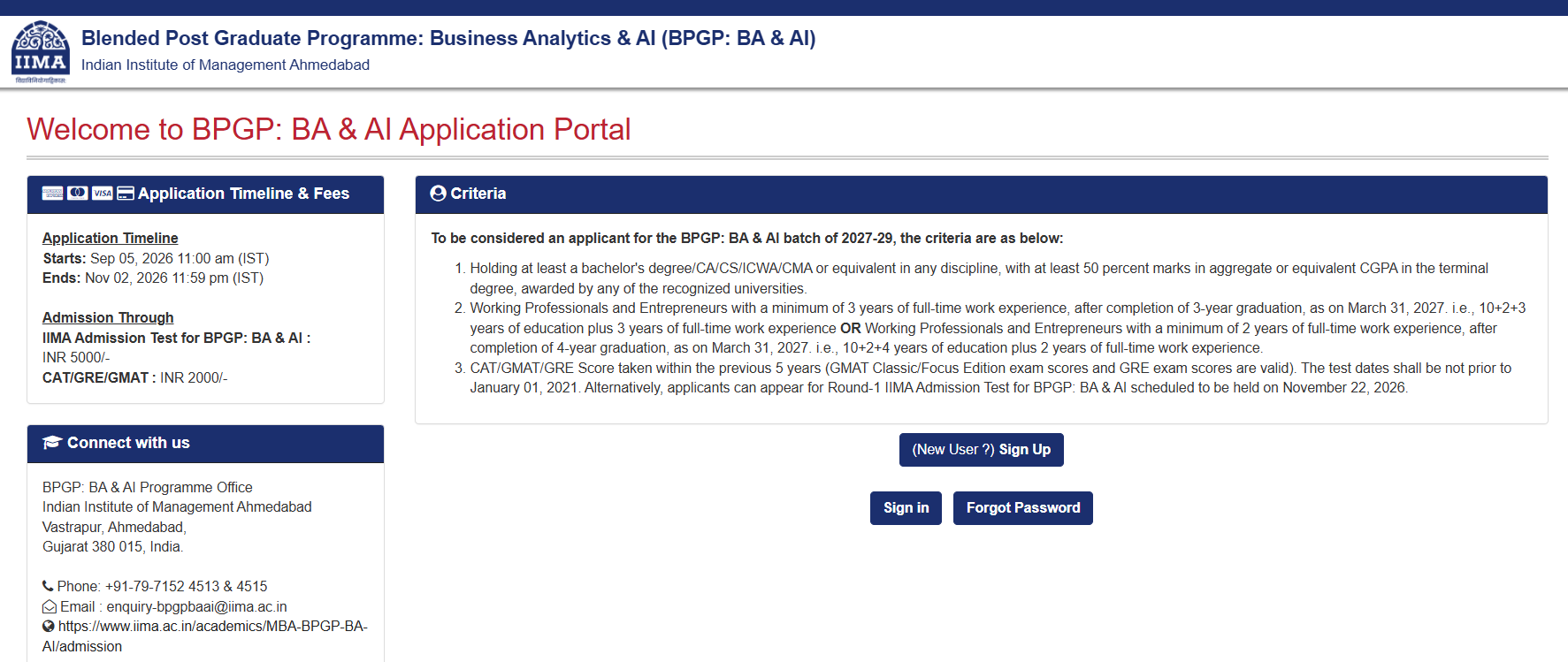Click the graduation cap icon beside Connect with us
The image size is (1568, 662).
pos(52,443)
